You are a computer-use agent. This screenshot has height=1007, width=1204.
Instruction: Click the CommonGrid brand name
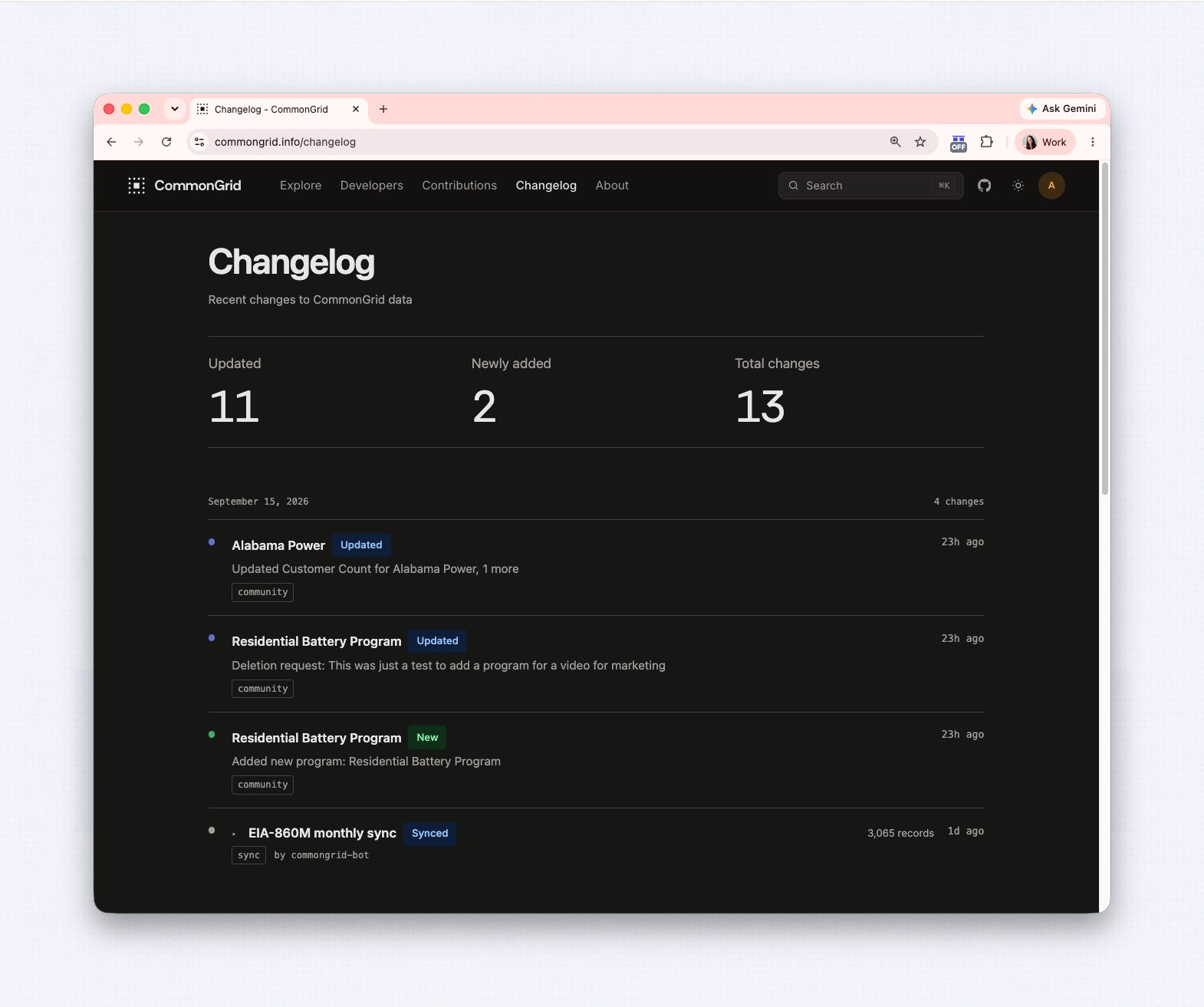coord(198,186)
